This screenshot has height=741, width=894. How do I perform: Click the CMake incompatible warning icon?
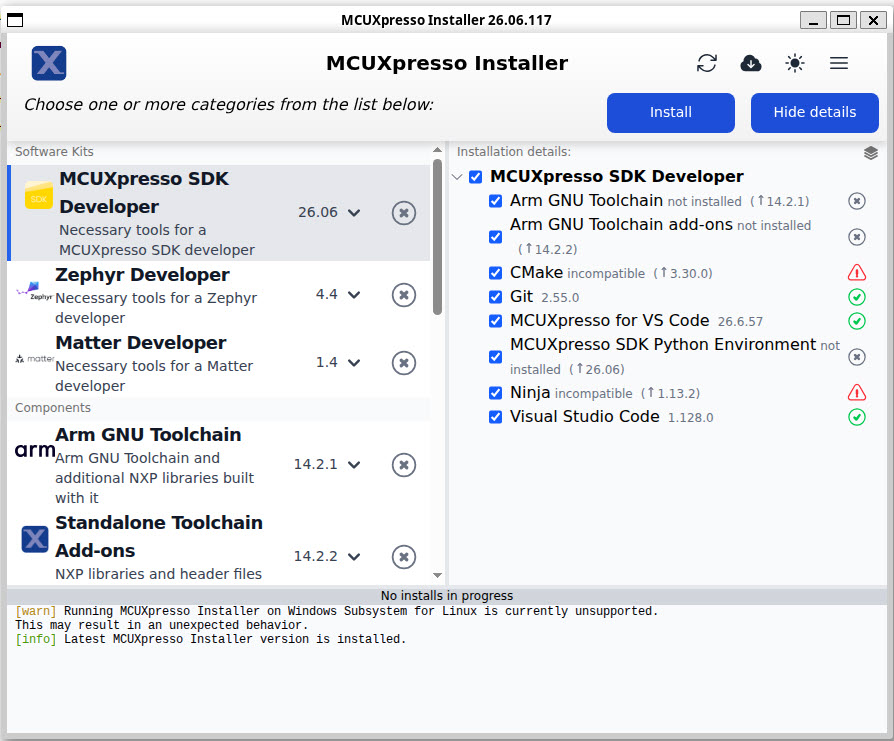[x=856, y=273]
